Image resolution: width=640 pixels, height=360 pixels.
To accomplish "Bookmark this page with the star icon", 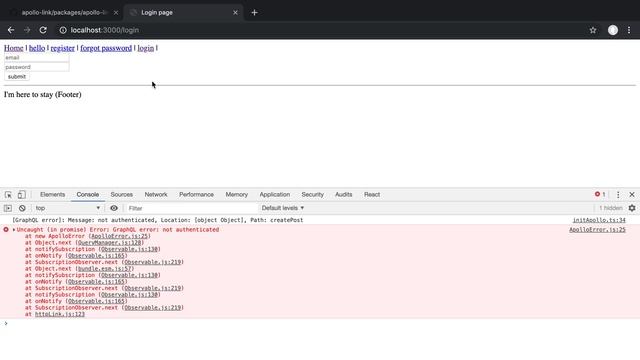I will tap(593, 30).
